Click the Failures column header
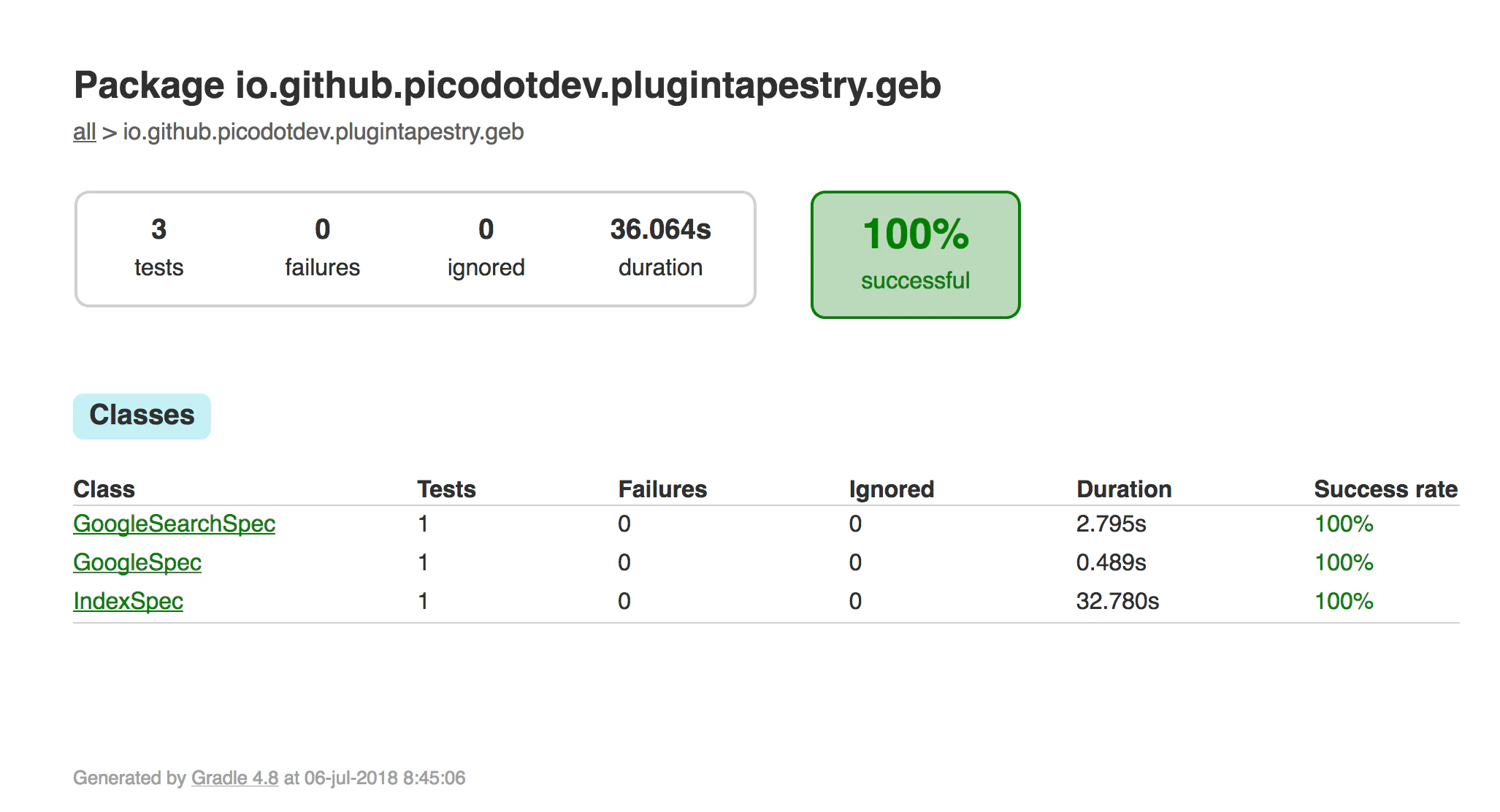This screenshot has width=1500, height=812. point(662,489)
